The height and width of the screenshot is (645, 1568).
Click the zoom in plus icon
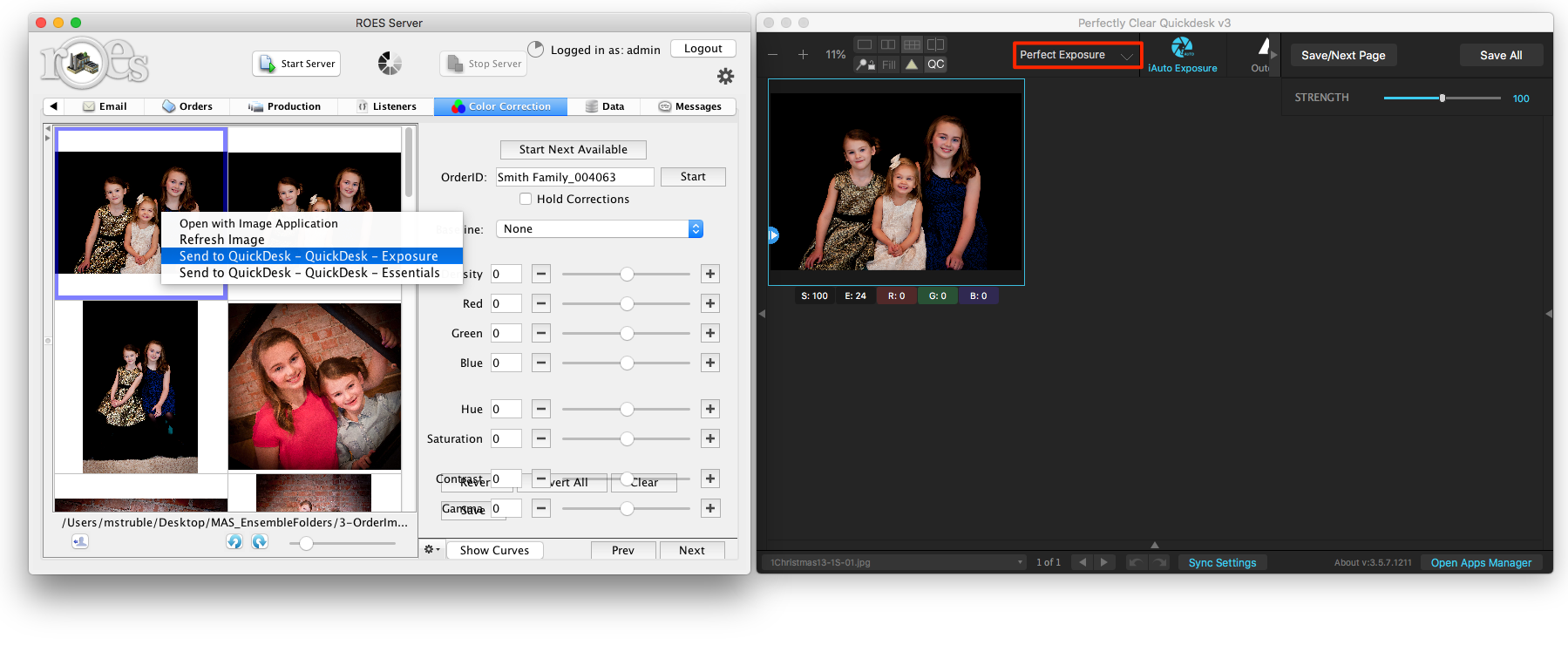803,55
